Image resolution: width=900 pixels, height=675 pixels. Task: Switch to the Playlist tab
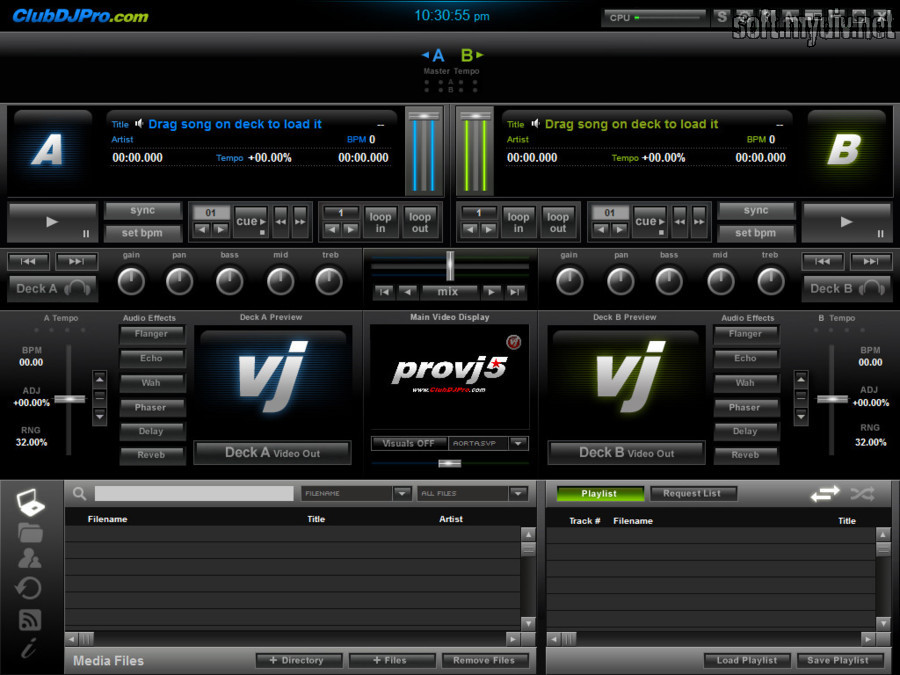pyautogui.click(x=599, y=494)
